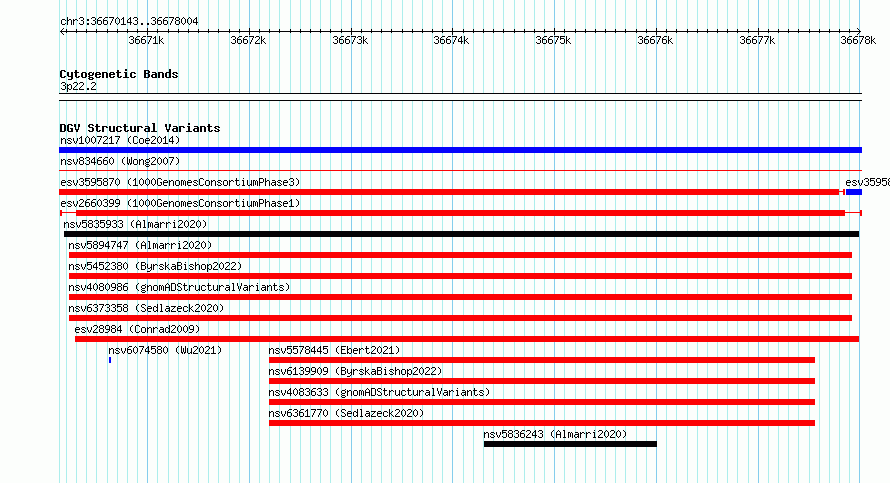The width and height of the screenshot is (890, 483).
Task: Click the left arrowhead of the coordinate ruler
Action: (62, 32)
